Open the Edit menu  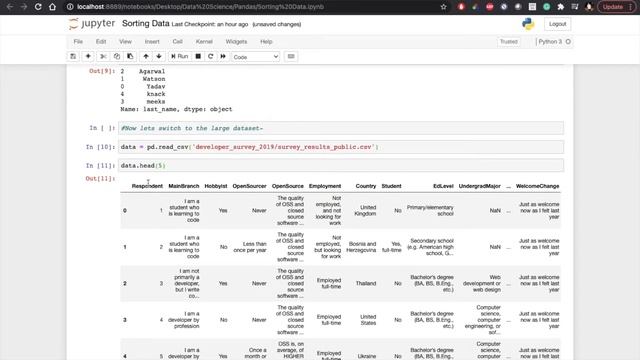pyautogui.click(x=101, y=42)
